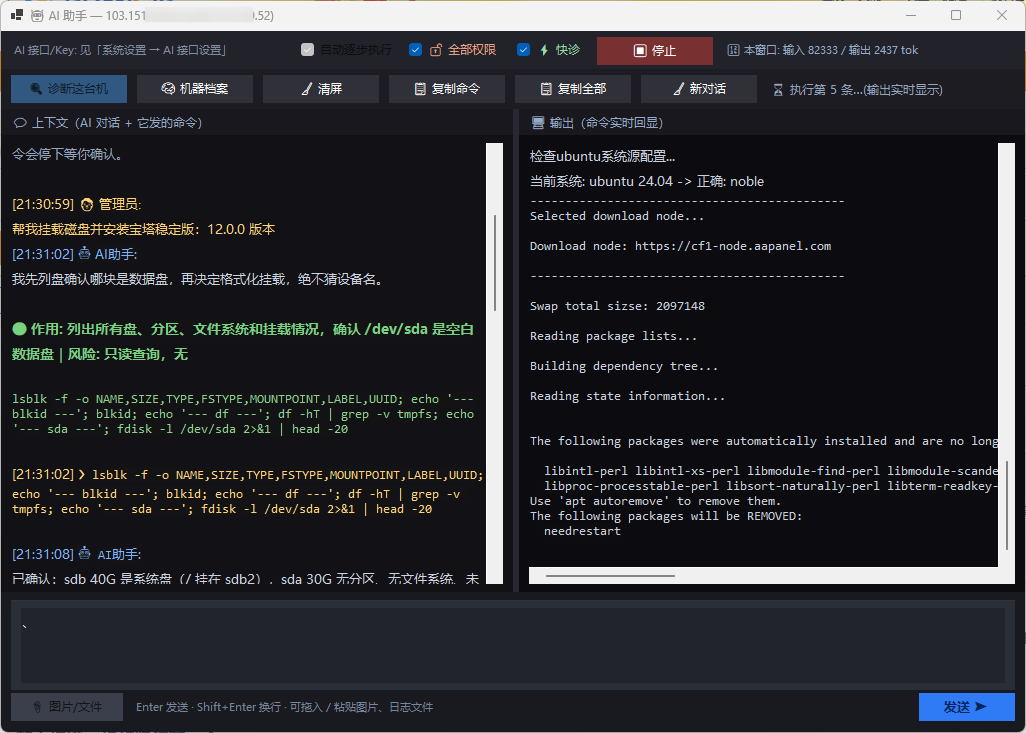Uncheck the 全部权限 checkbox
The image size is (1026, 733).
(x=416, y=50)
